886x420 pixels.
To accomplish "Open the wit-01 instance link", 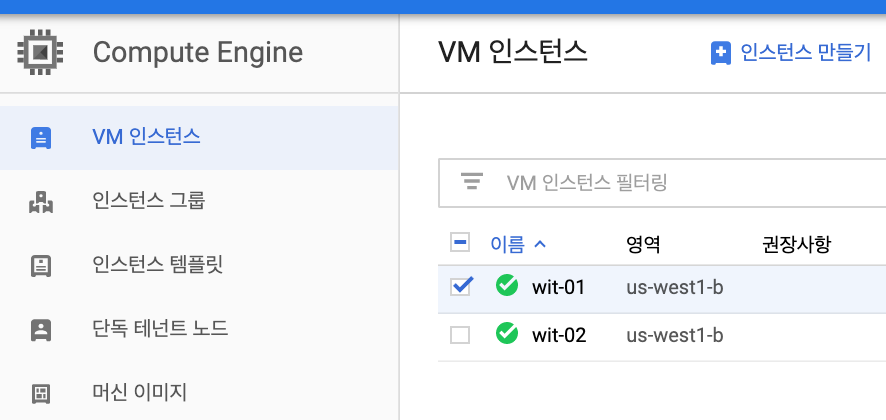I will [x=558, y=288].
